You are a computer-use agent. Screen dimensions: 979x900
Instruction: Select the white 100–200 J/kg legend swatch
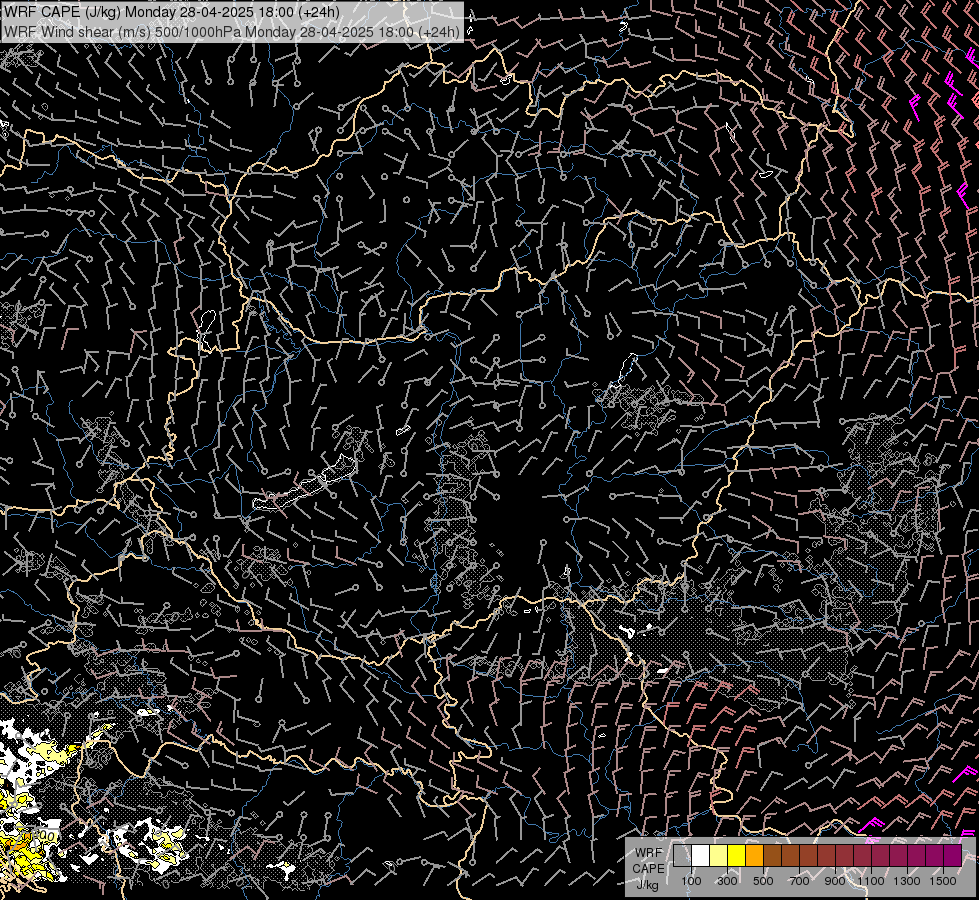701,856
